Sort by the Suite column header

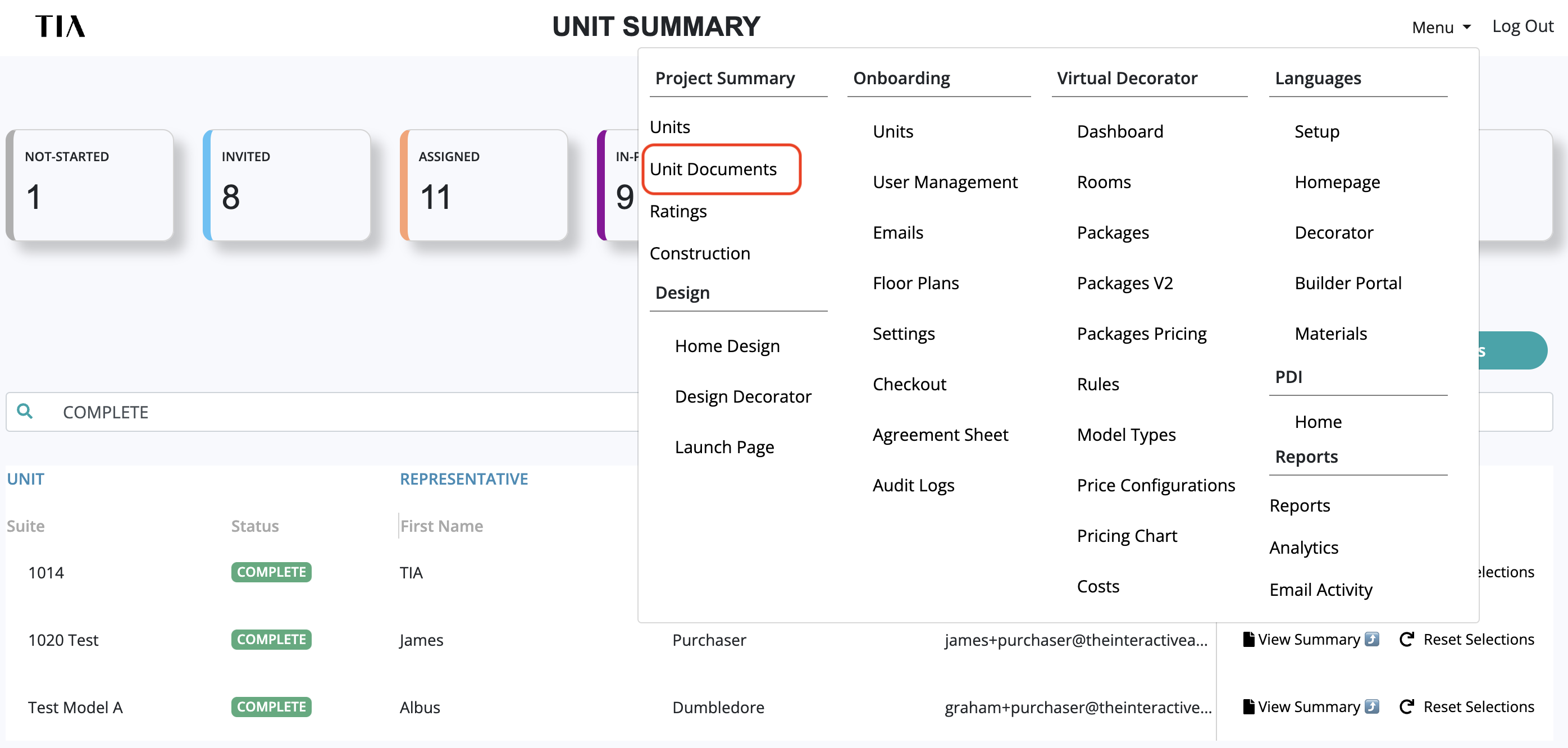[x=26, y=526]
